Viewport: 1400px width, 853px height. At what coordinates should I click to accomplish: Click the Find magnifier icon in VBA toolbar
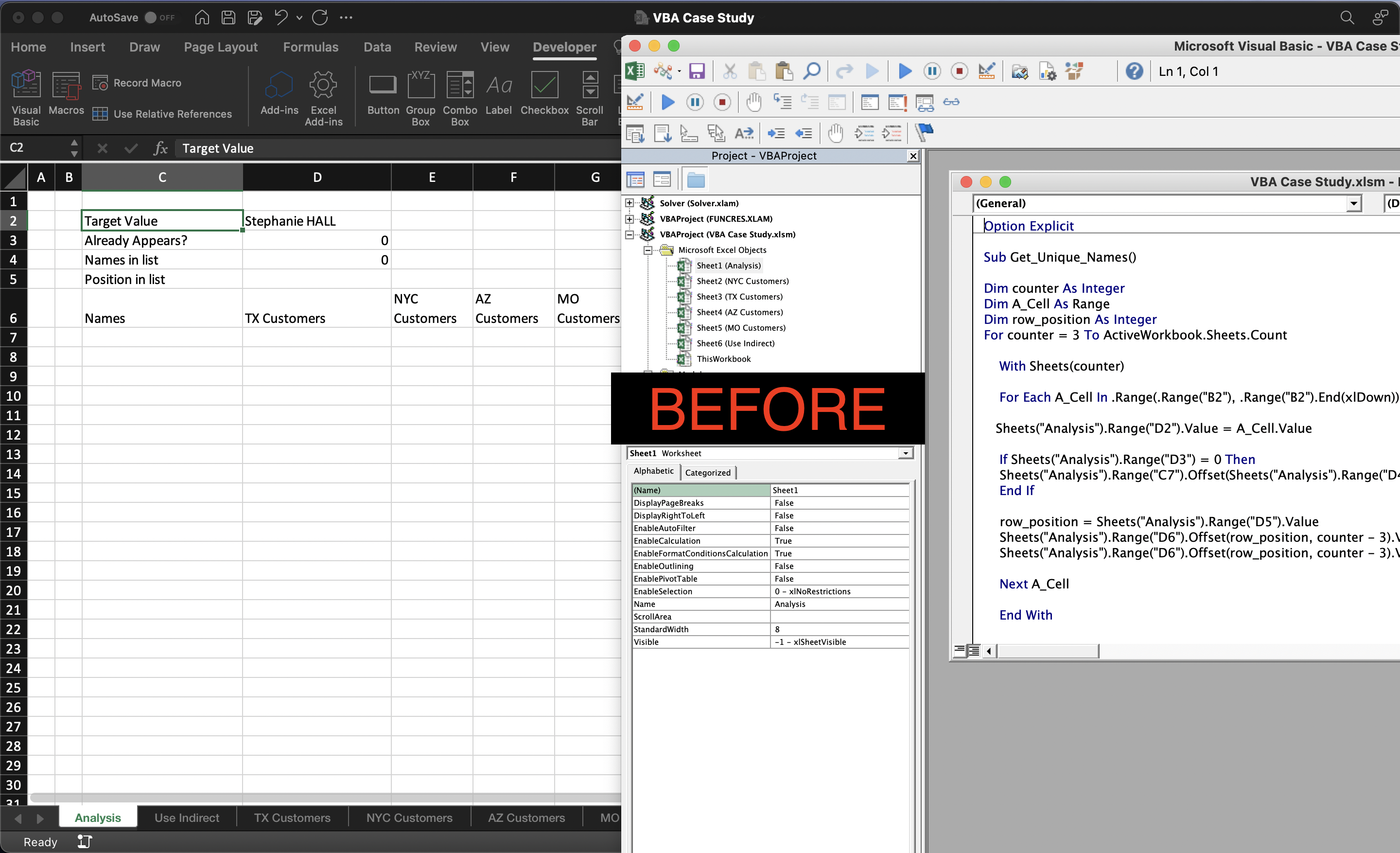pyautogui.click(x=811, y=71)
